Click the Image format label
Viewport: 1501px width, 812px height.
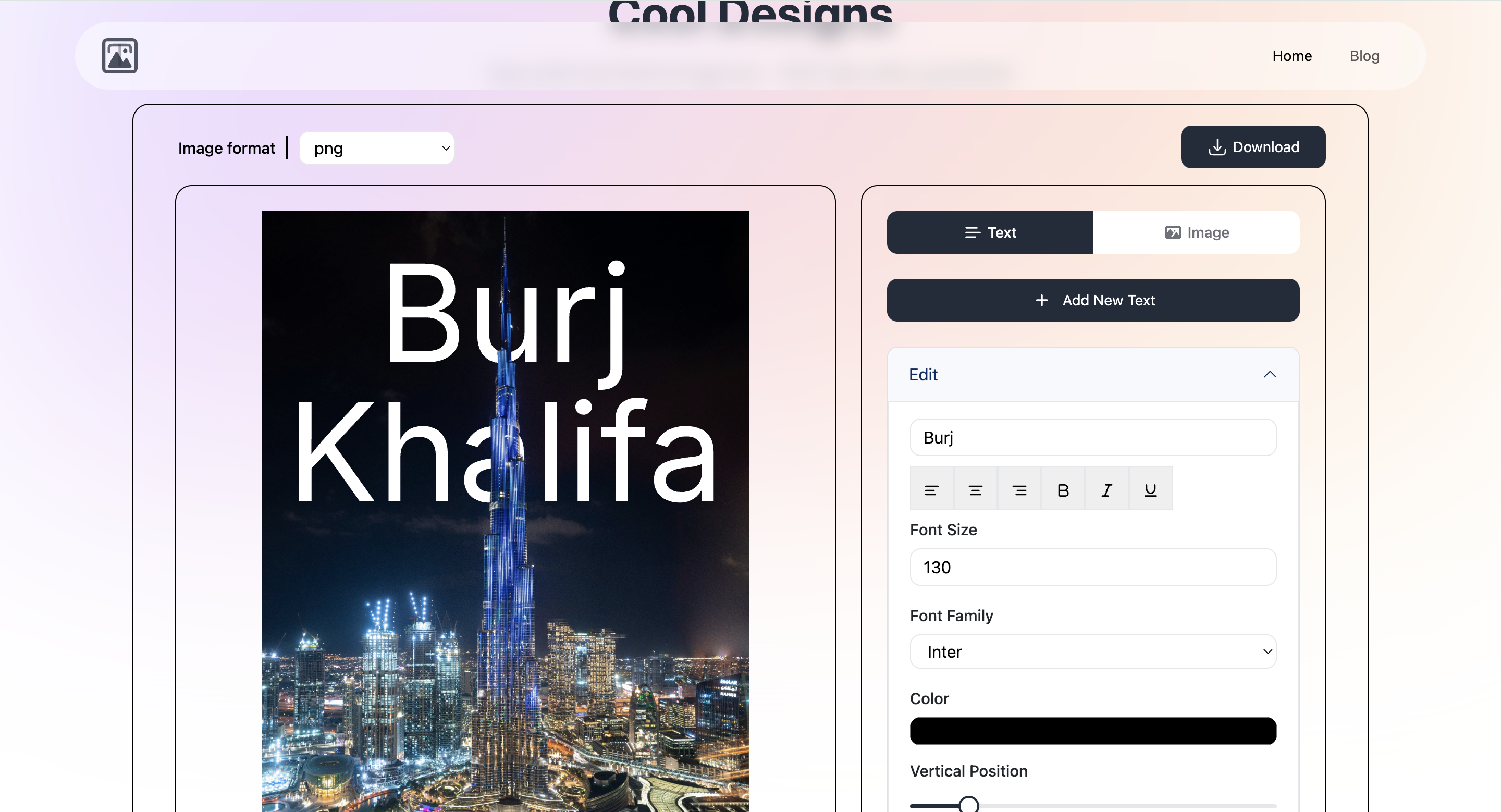(226, 148)
